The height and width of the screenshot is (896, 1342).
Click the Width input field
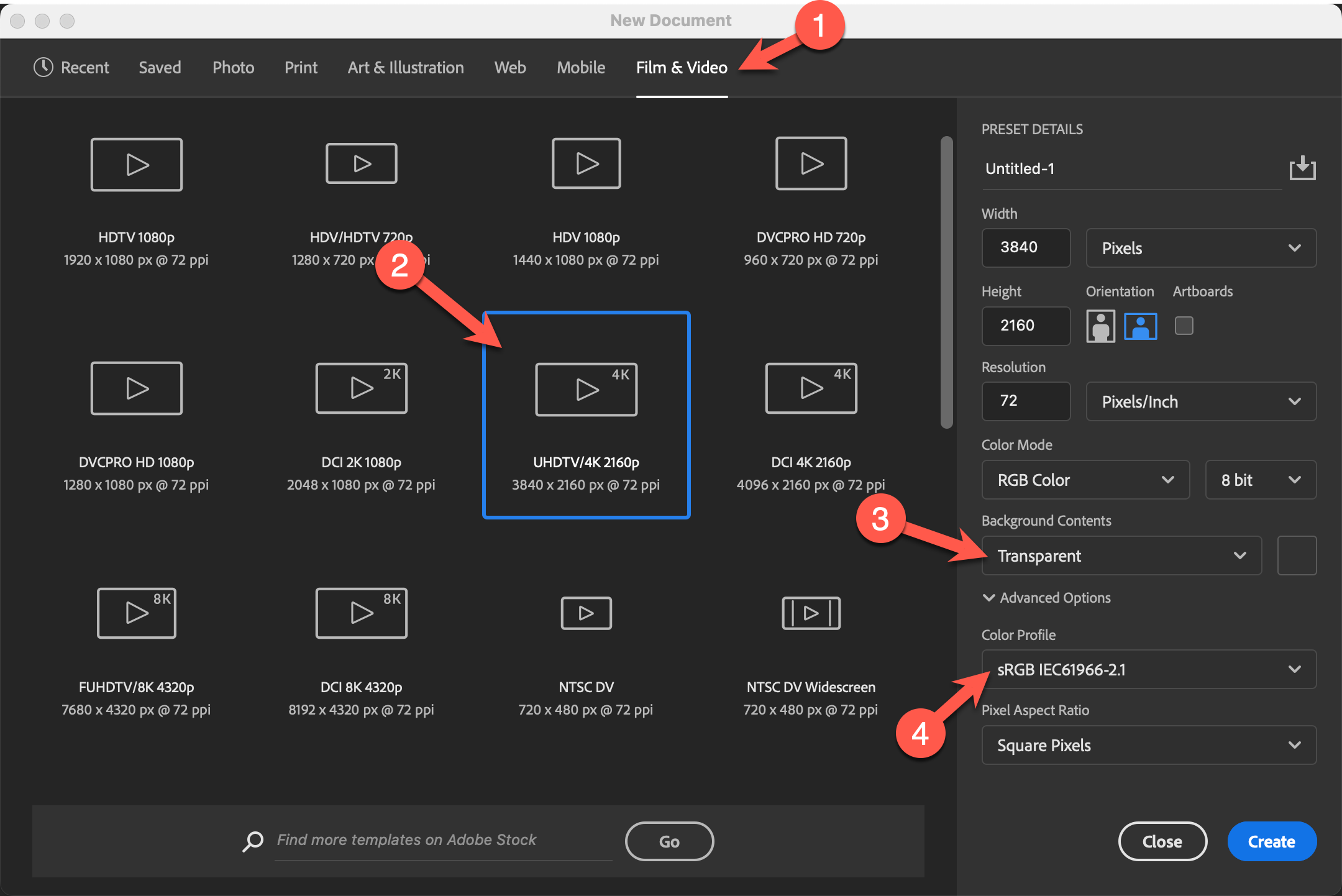pos(1026,247)
